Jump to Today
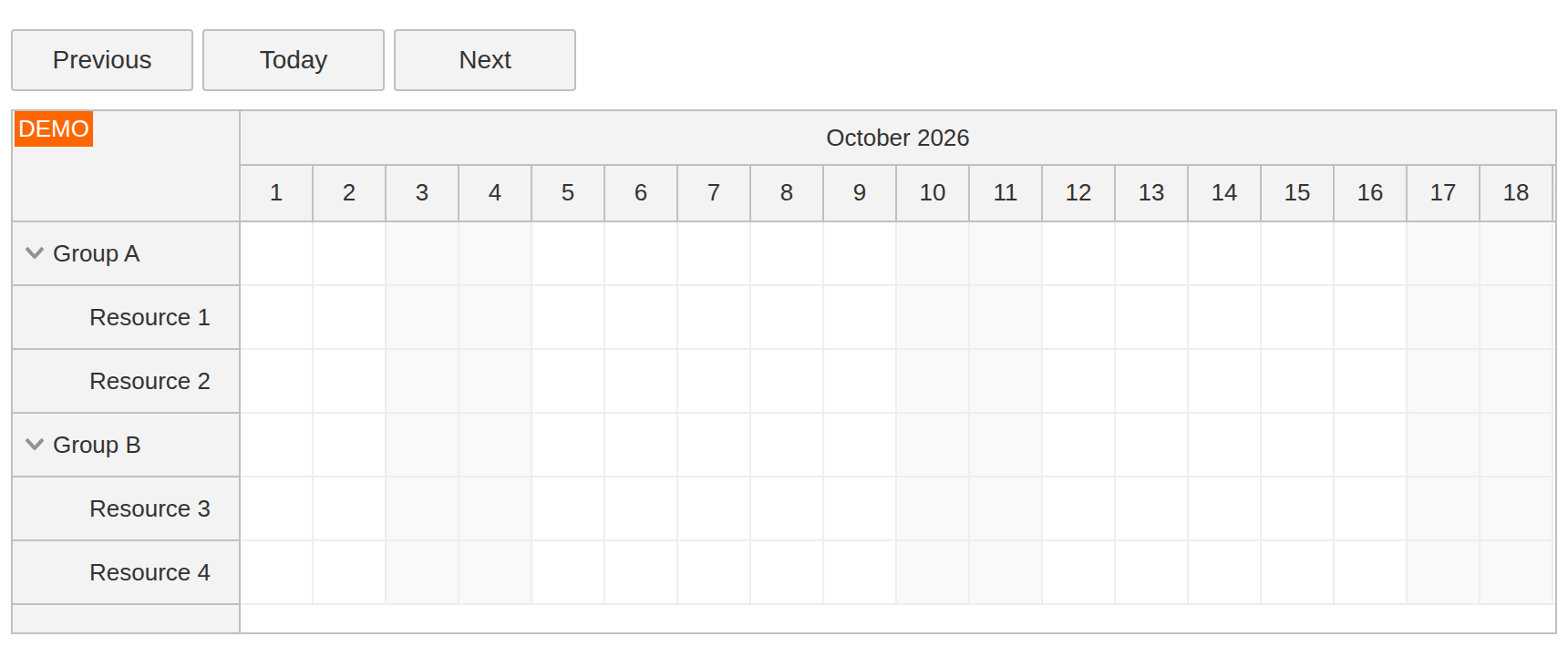Image resolution: width=1568 pixels, height=667 pixels. point(294,60)
